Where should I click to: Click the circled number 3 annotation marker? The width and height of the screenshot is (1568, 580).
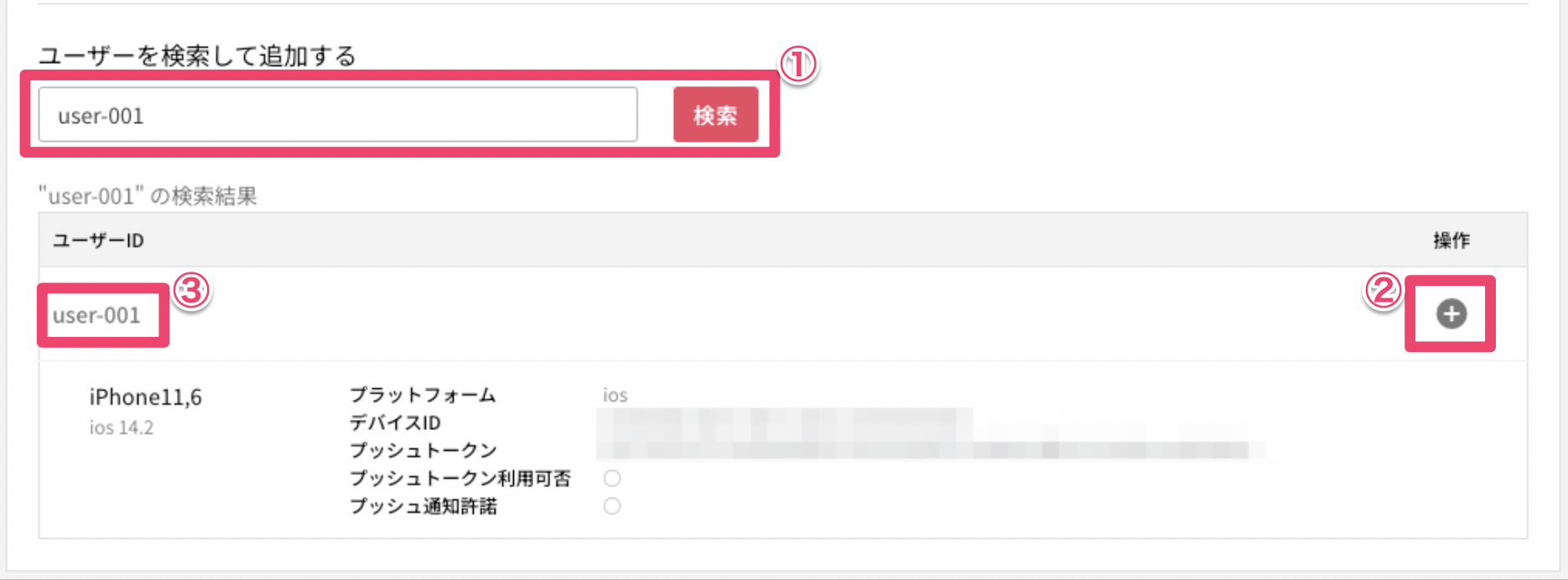tap(191, 291)
